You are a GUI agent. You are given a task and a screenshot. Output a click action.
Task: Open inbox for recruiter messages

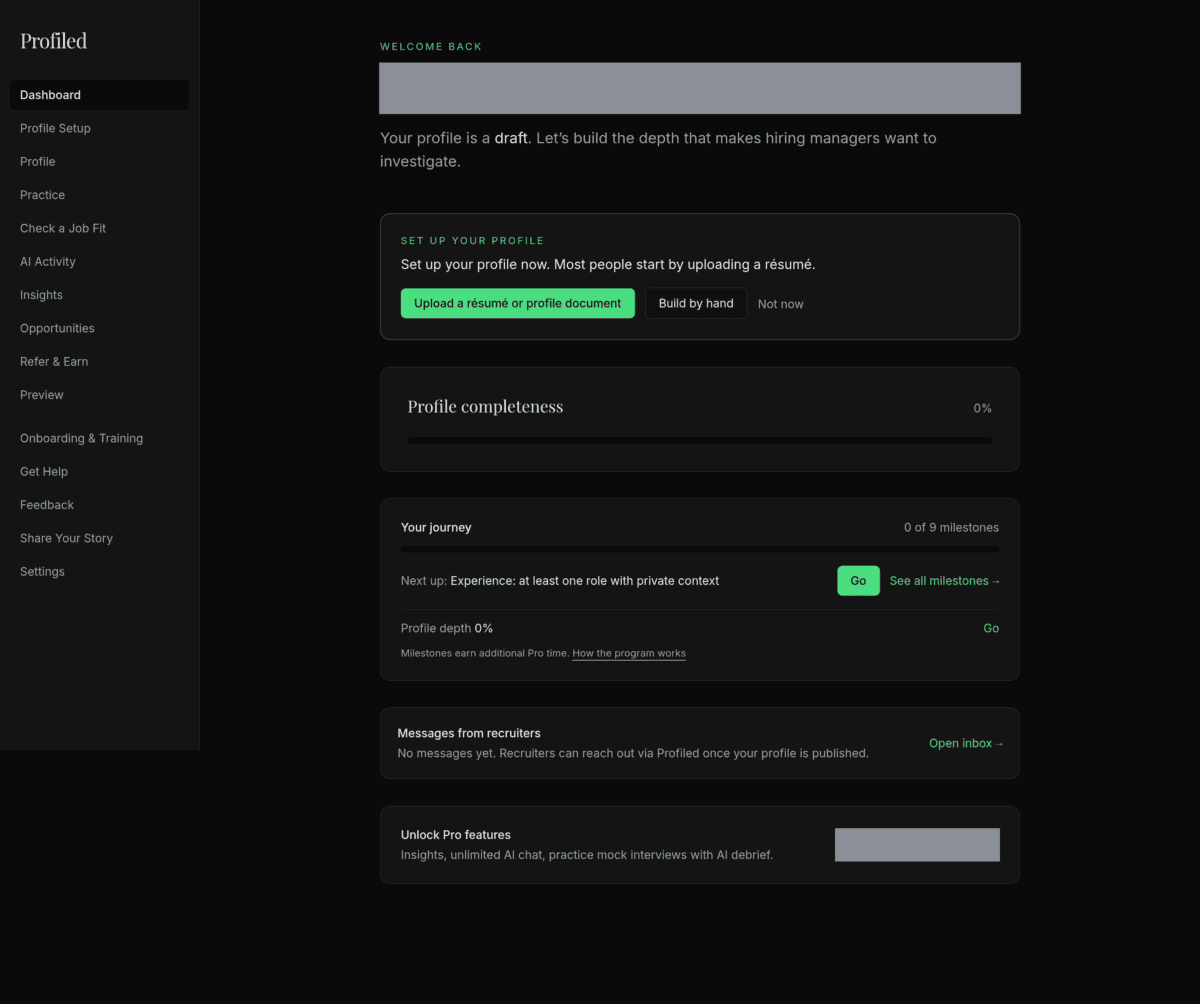point(966,743)
